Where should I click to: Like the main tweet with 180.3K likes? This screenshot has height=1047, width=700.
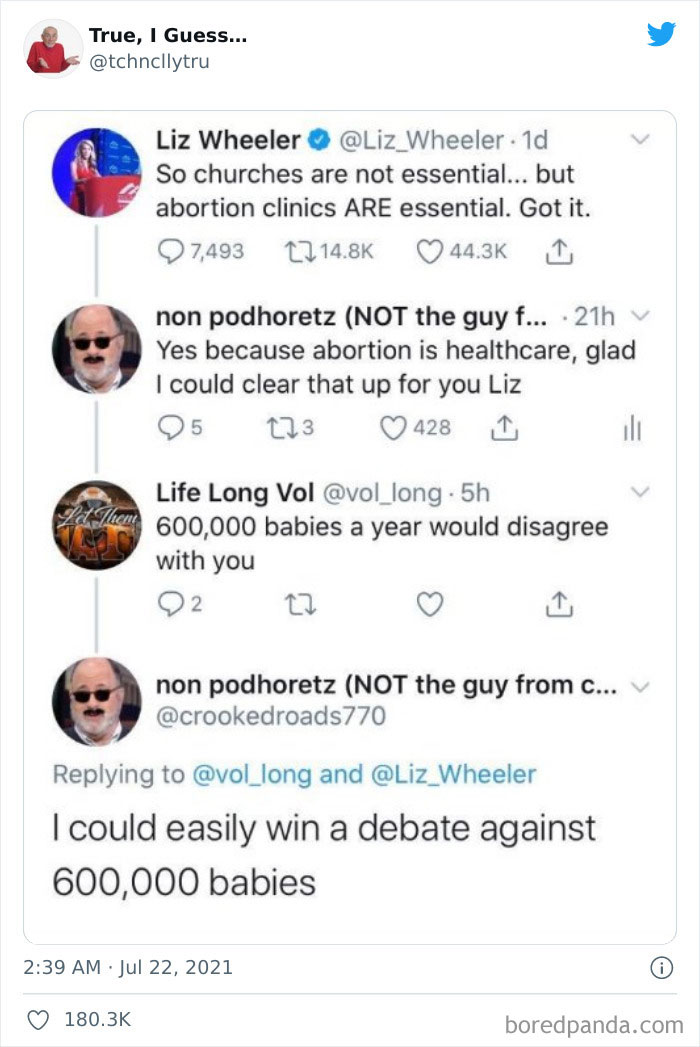(x=38, y=1020)
